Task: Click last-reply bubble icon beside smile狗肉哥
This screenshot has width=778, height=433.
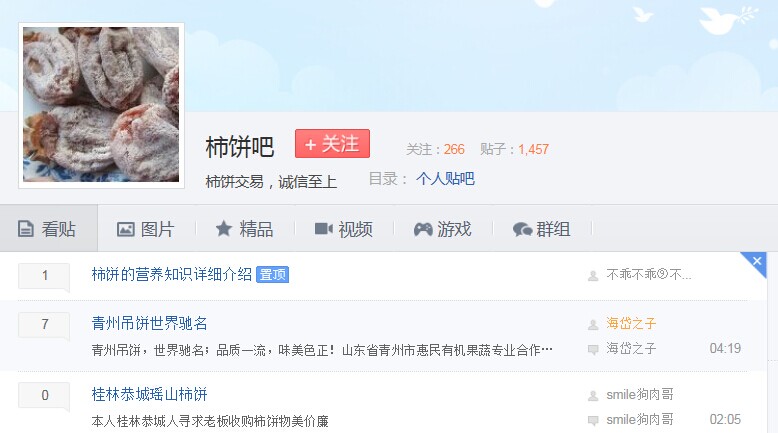Action: (593, 421)
